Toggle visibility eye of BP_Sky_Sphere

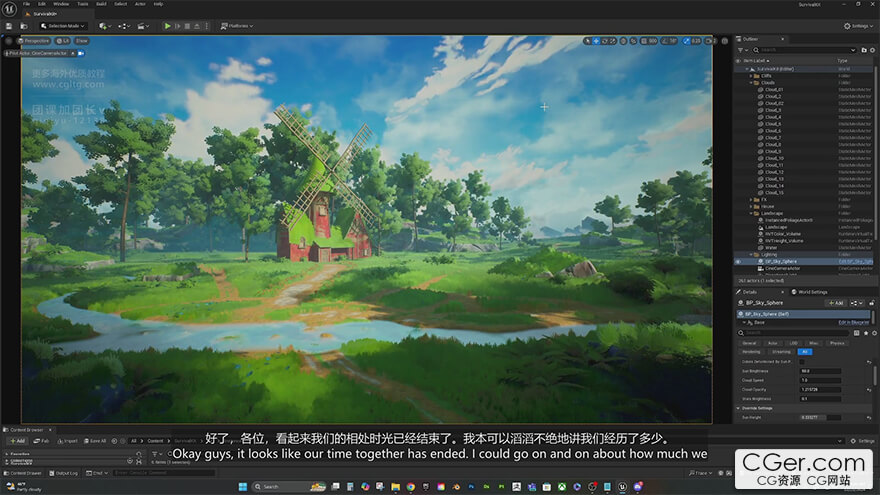pyautogui.click(x=738, y=261)
